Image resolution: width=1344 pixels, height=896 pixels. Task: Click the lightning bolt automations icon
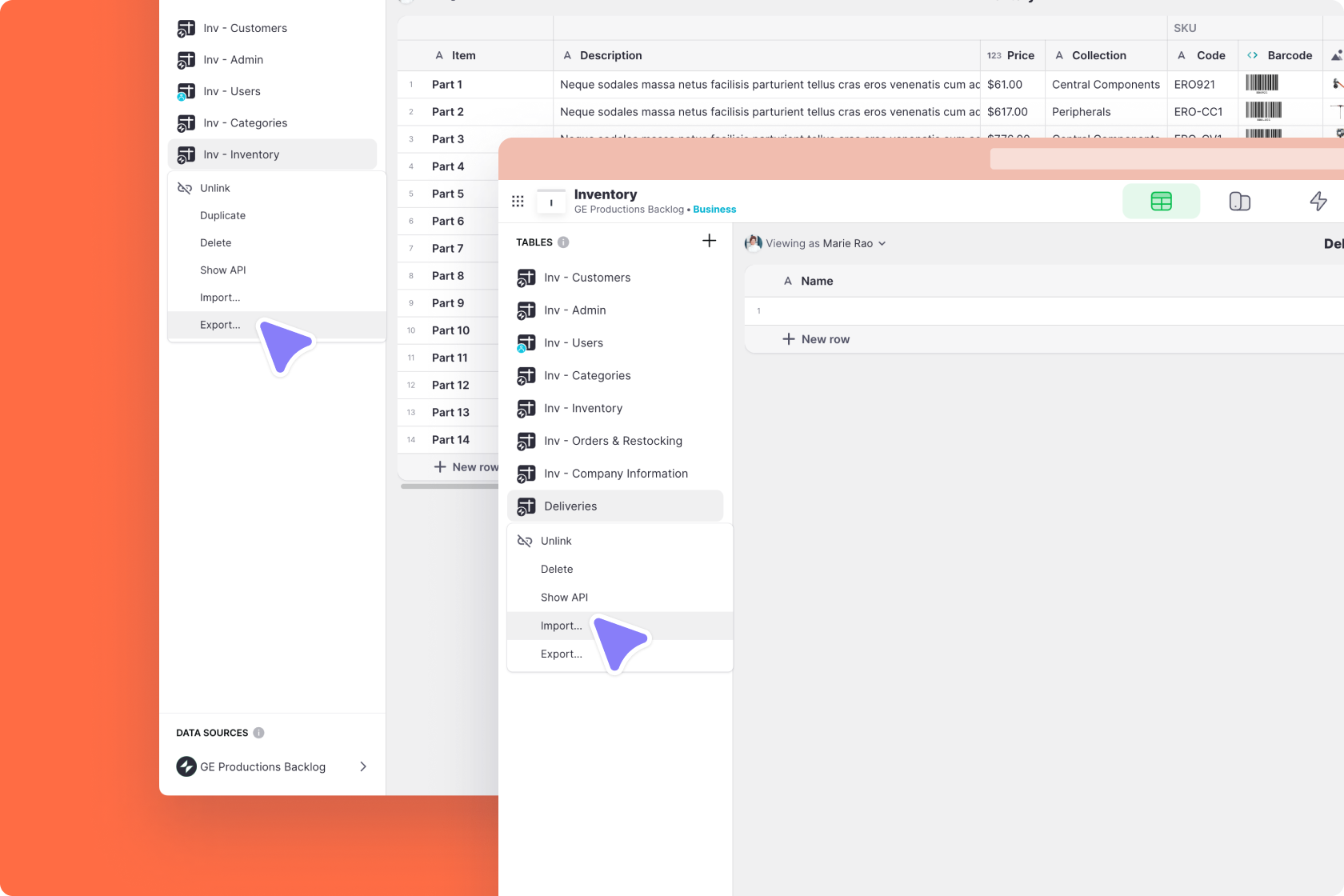1318,201
